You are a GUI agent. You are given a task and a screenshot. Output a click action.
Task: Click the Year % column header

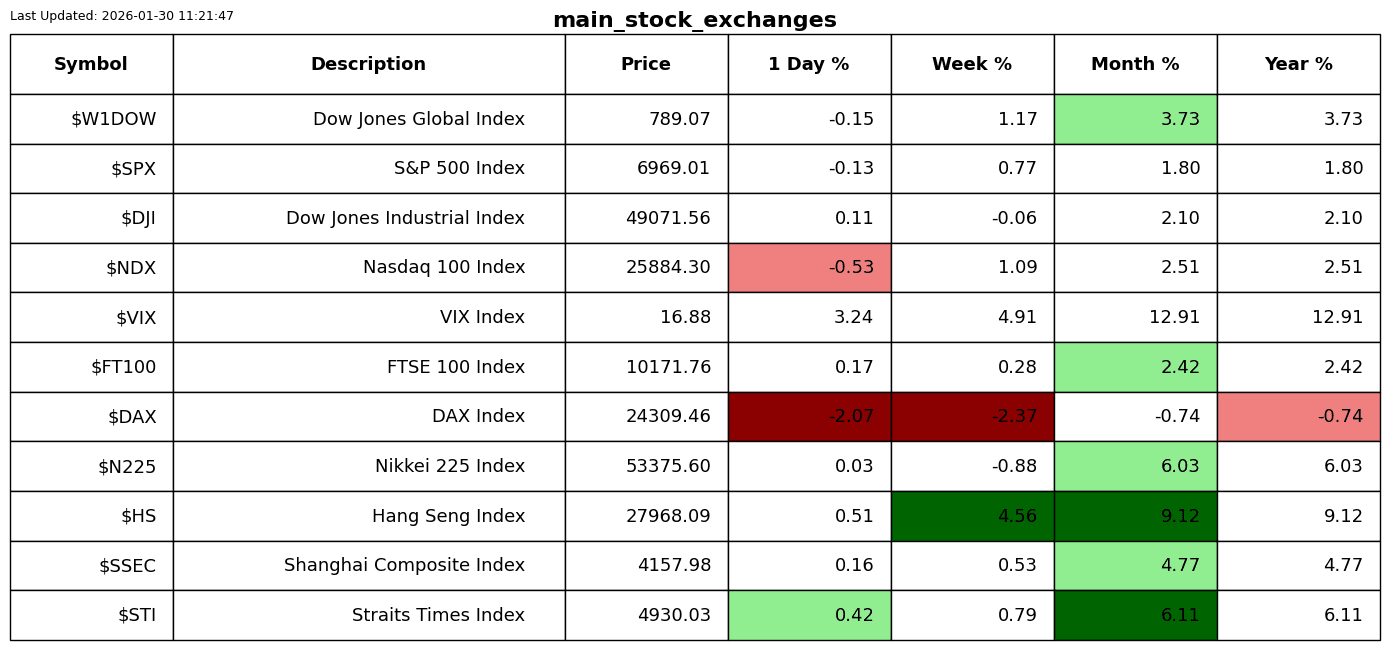tap(1298, 65)
